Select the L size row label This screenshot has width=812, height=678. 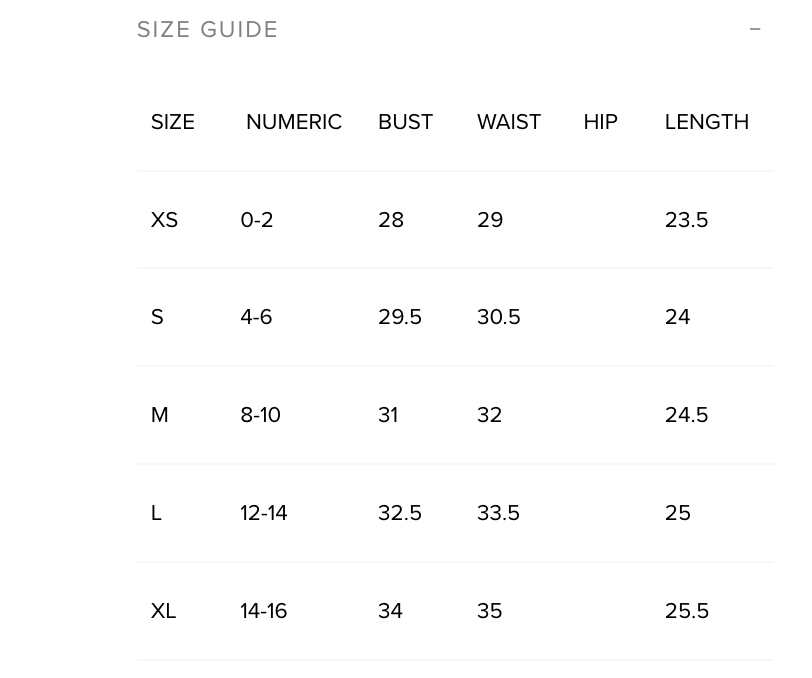tap(156, 513)
